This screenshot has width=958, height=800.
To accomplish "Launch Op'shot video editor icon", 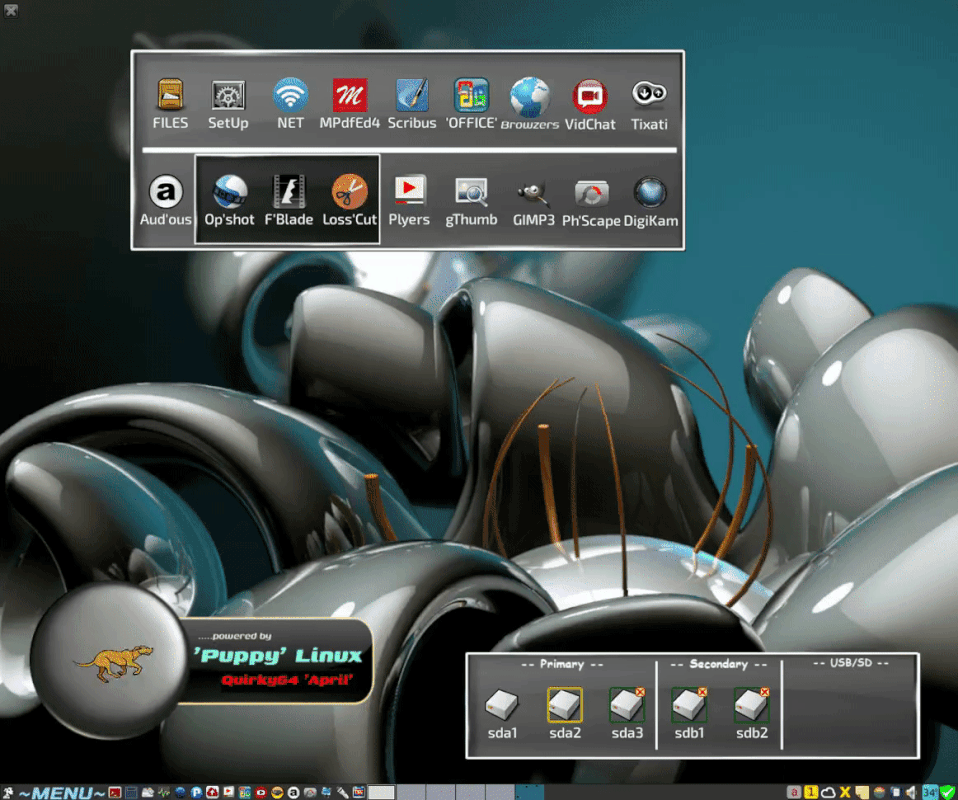I will click(230, 192).
